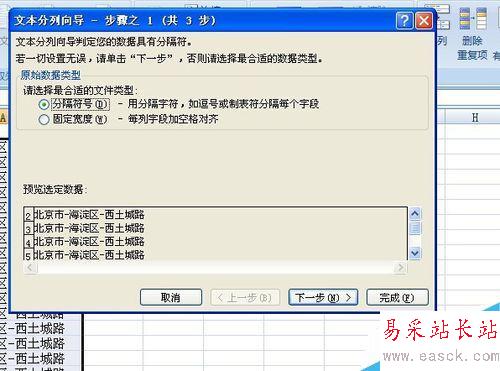Click the disabled 上一步 button
The image size is (500, 371).
[245, 297]
